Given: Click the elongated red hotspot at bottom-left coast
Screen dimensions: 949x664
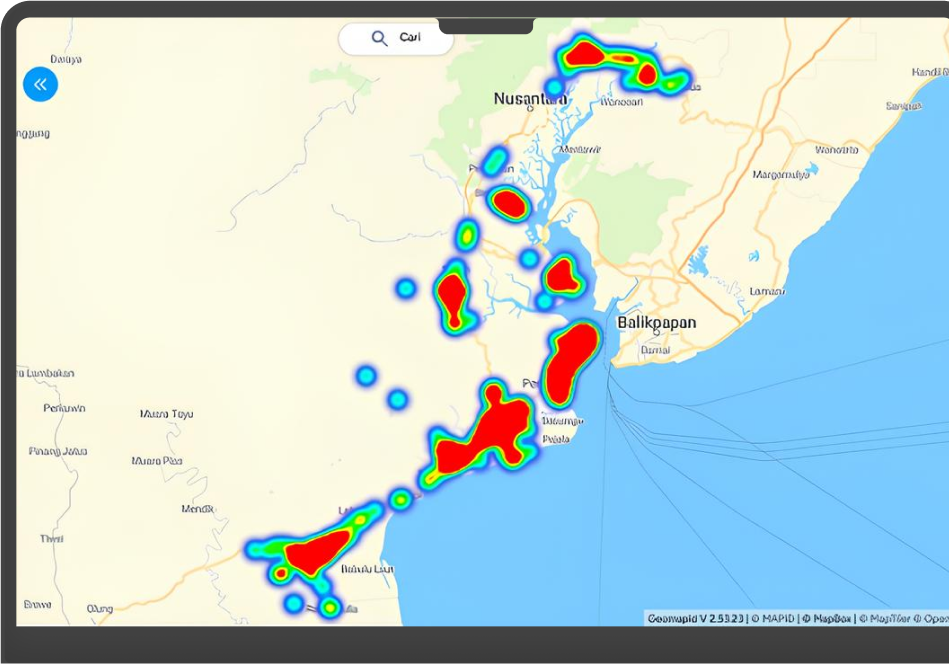Looking at the screenshot, I should 318,551.
